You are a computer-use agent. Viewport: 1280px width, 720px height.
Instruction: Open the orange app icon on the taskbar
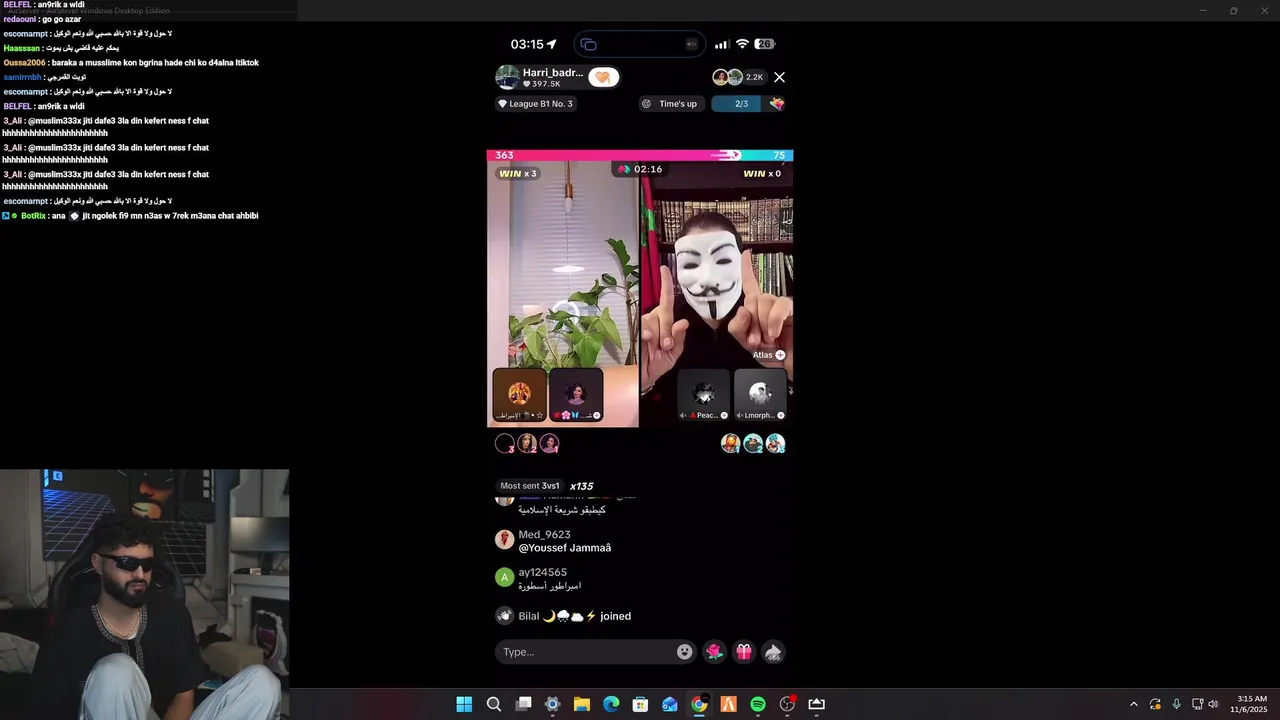click(x=729, y=704)
